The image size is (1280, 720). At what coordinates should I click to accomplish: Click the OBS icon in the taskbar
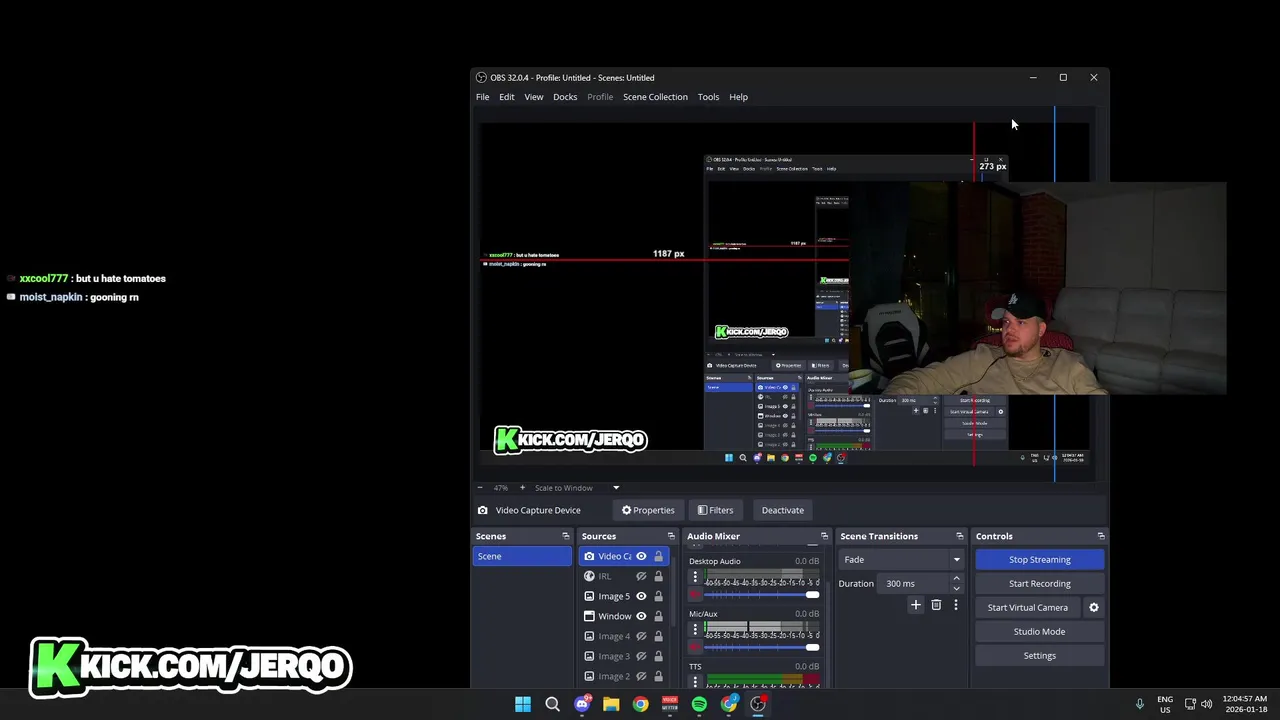pos(758,704)
